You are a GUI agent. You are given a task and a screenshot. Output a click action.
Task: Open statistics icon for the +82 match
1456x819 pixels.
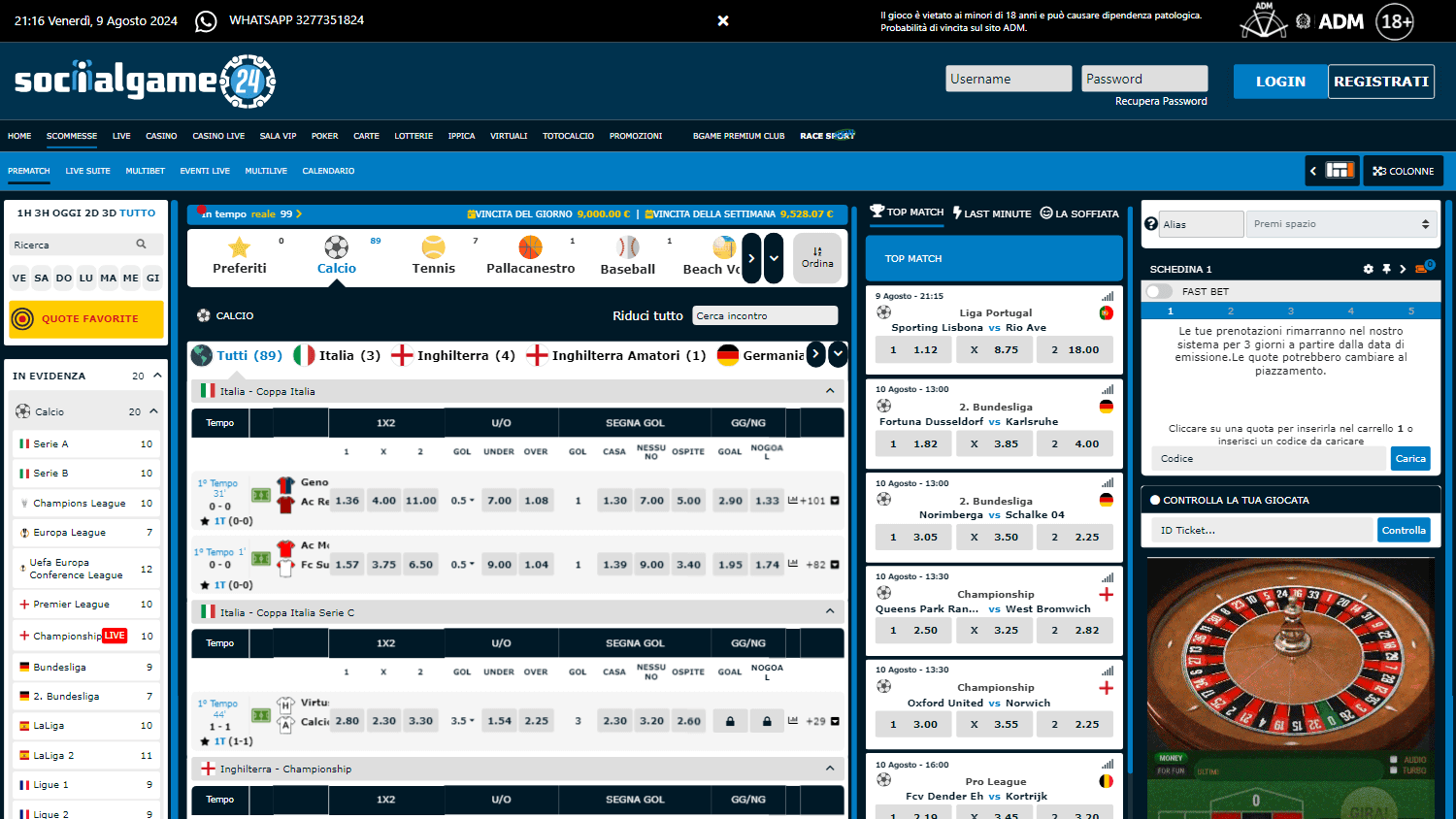click(x=793, y=564)
